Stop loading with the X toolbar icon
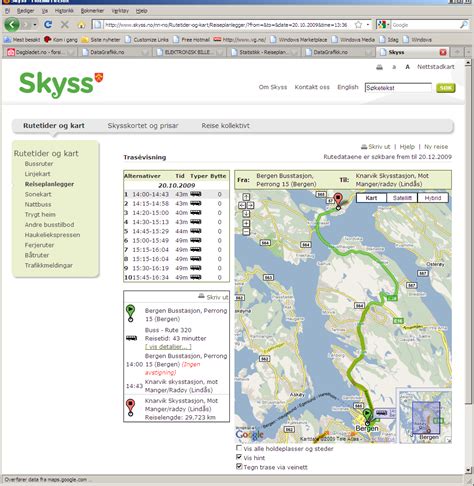This screenshot has height=486, width=474. [65, 25]
